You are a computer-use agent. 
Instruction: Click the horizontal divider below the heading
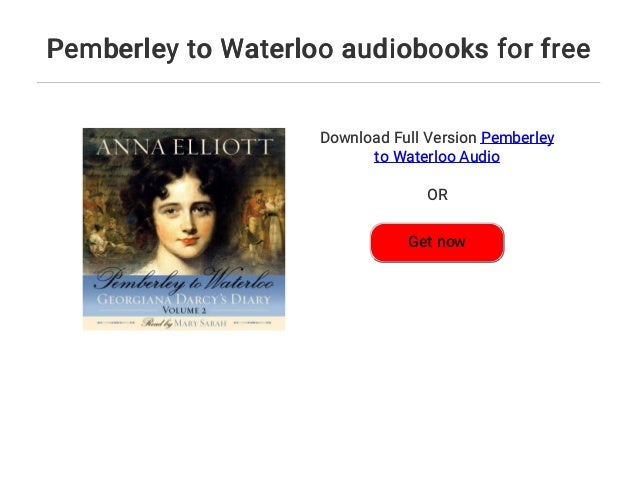tap(319, 83)
